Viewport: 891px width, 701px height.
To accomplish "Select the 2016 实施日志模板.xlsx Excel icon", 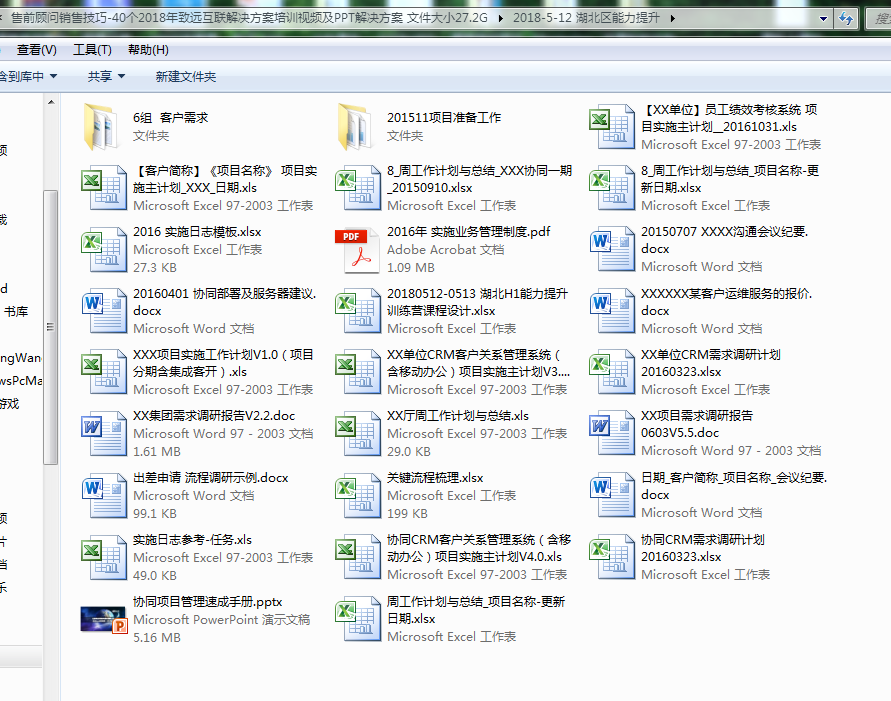I will pos(104,249).
